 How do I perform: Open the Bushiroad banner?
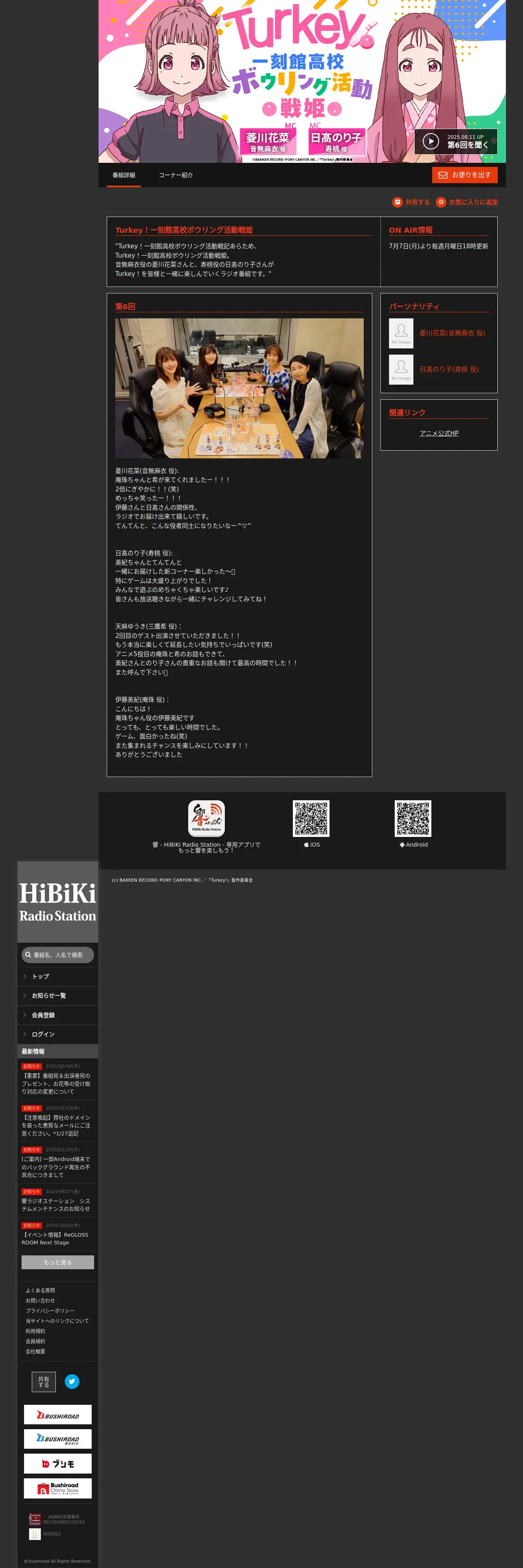pos(58,1415)
